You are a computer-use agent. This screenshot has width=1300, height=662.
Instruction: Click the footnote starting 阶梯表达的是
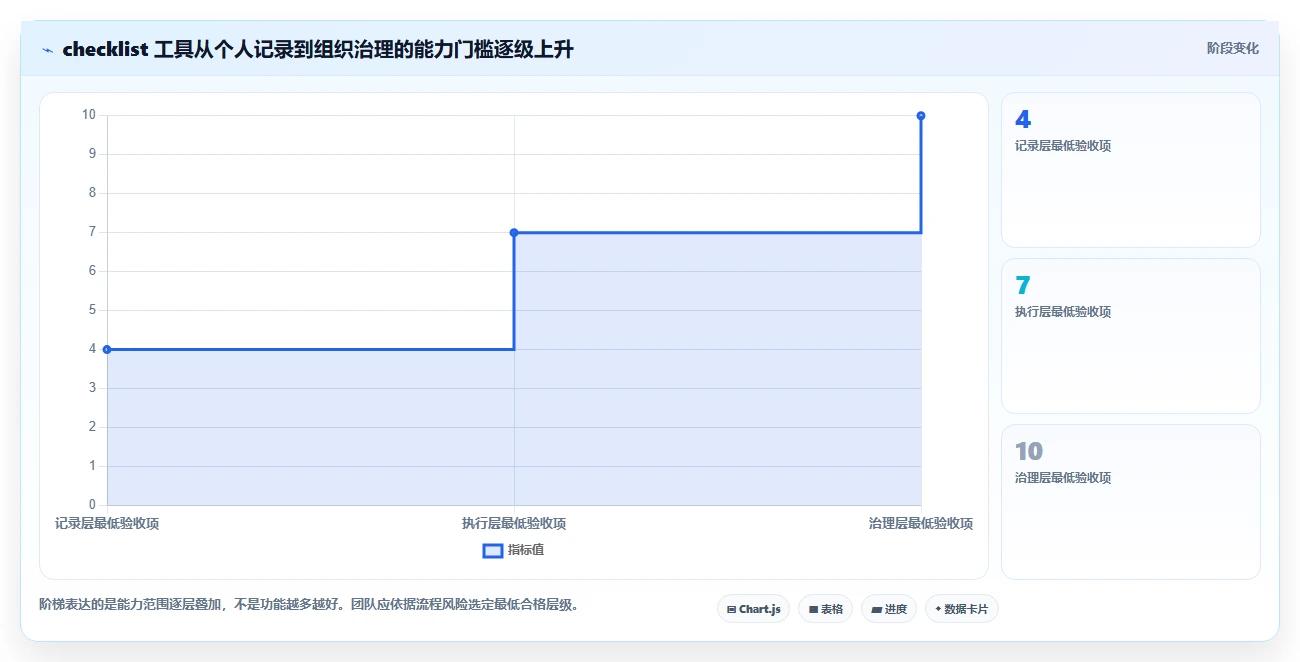[309, 604]
